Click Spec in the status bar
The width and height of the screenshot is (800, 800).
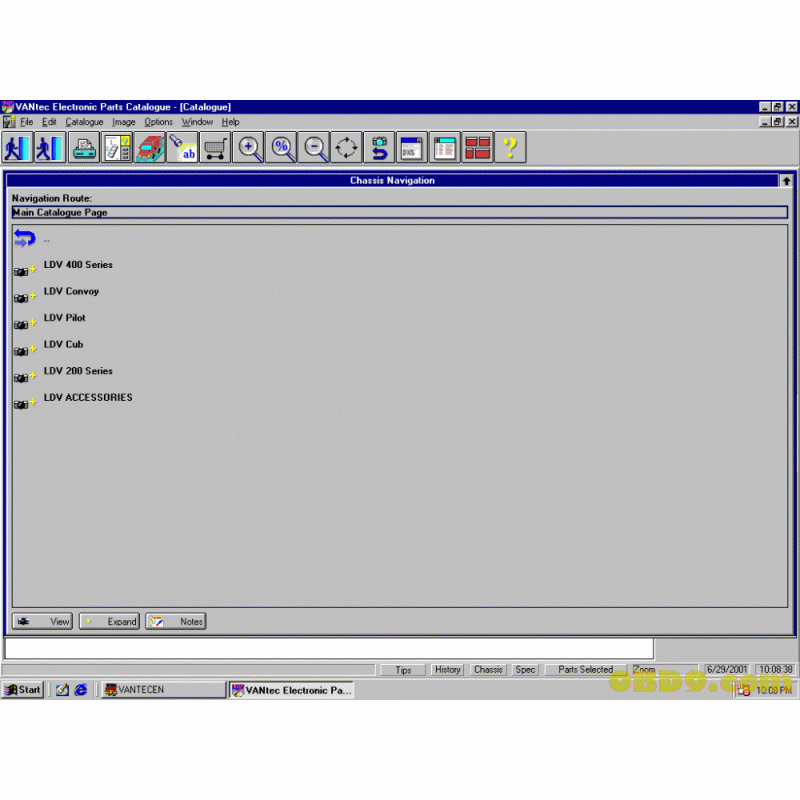click(525, 669)
